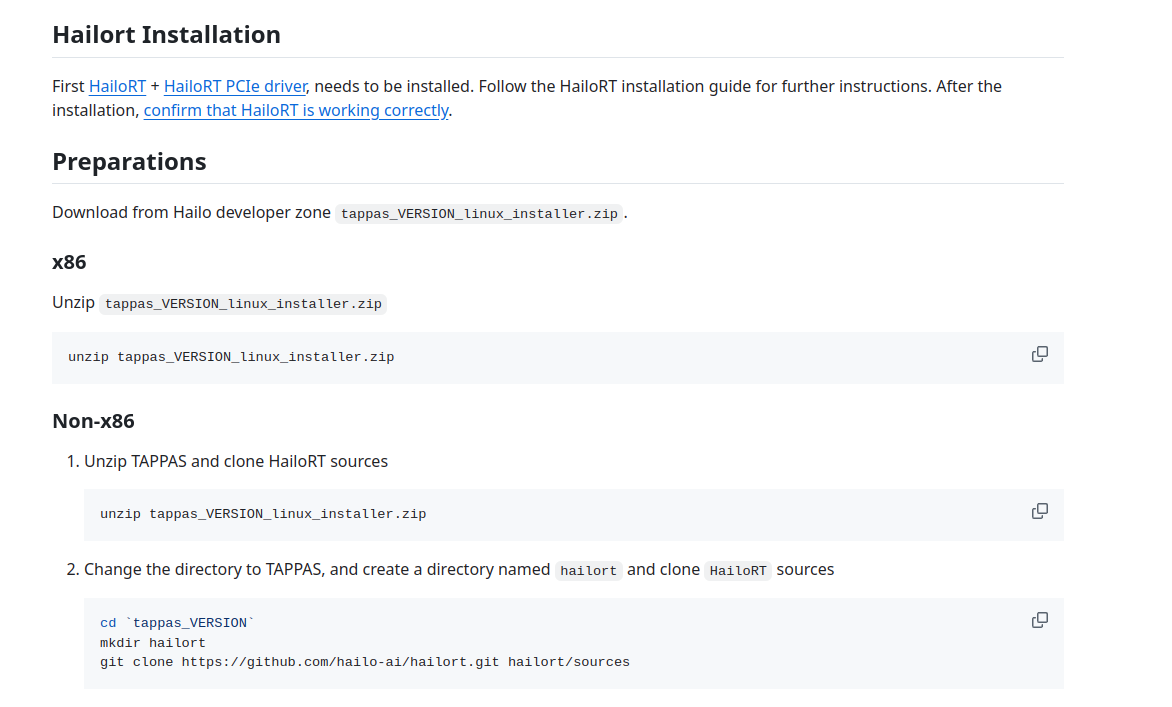Screen dimensions: 1172x707
Task: Click the Non-x86 unzip command text in step one
Action: (263, 514)
